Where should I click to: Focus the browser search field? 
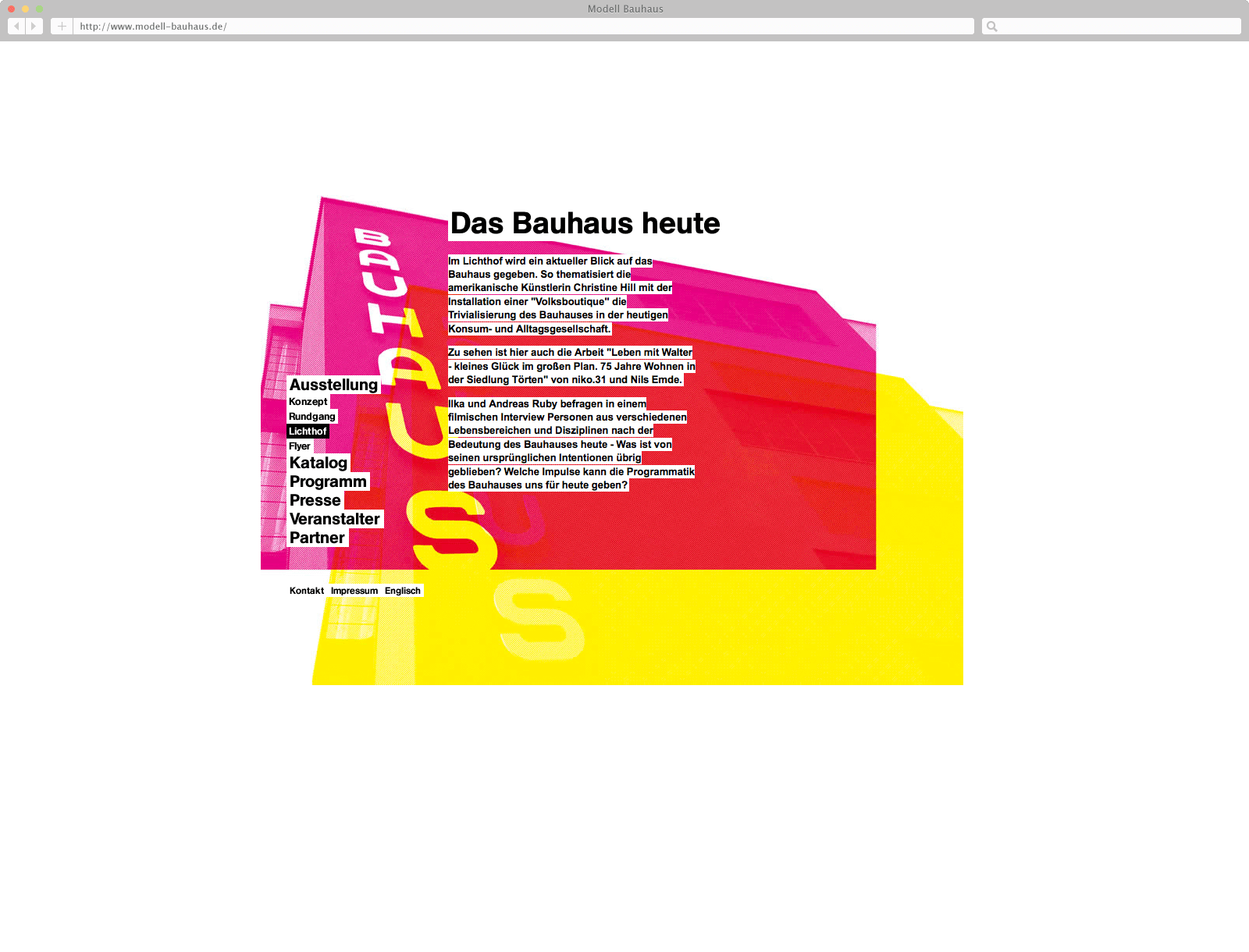coord(1112,27)
